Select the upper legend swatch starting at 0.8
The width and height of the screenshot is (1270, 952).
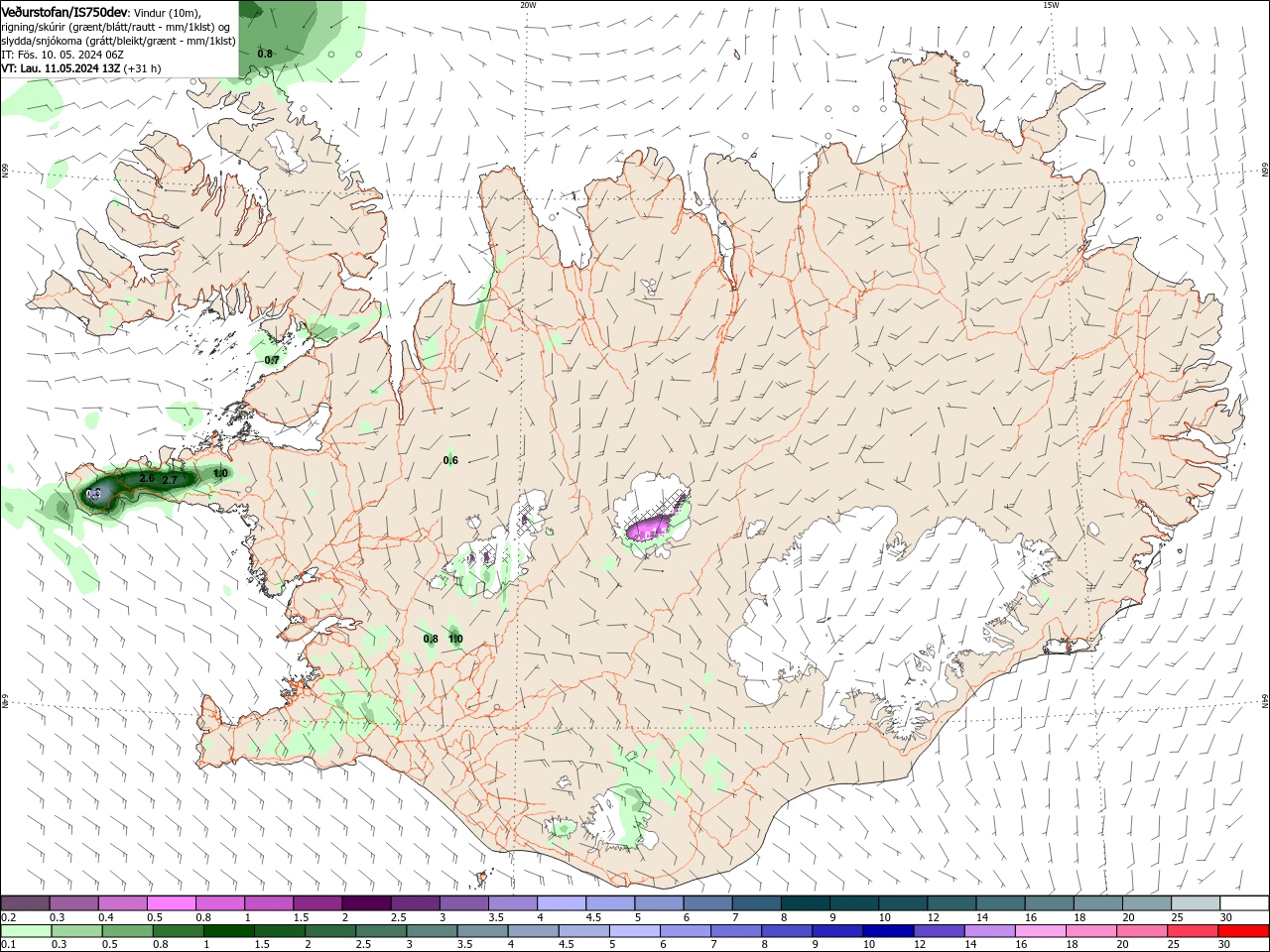[x=219, y=902]
